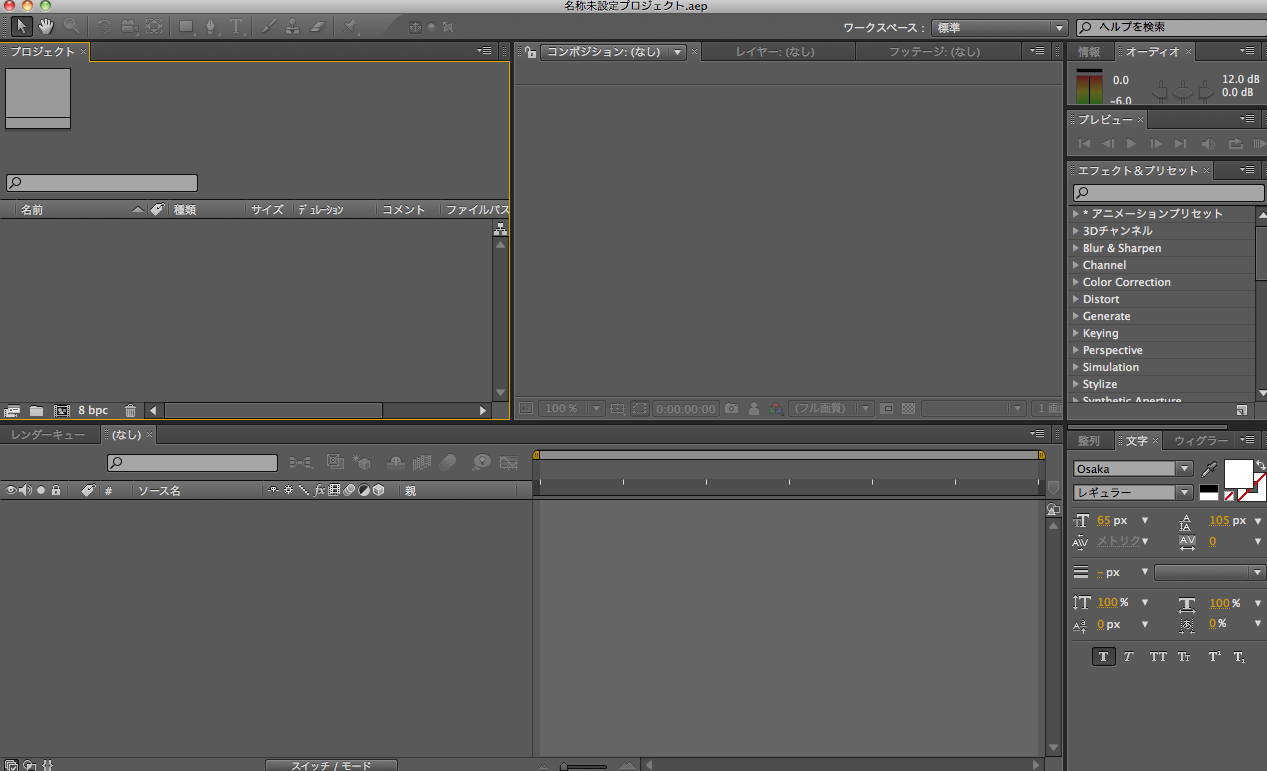Select the Rectangle shape tool

pyautogui.click(x=186, y=26)
